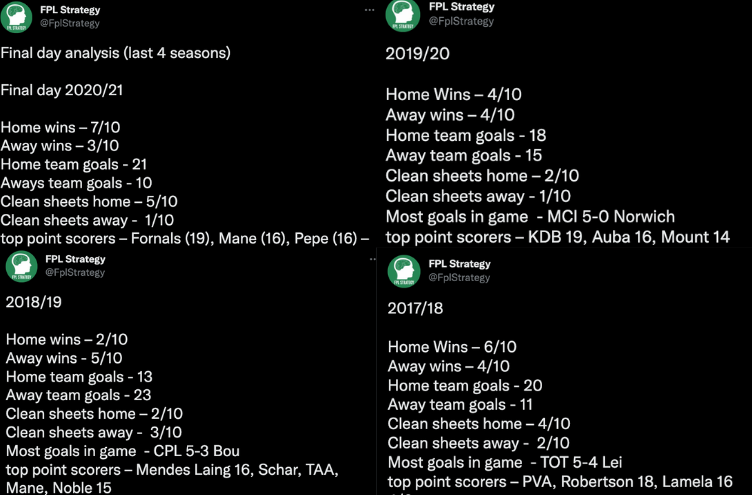This screenshot has width=752, height=495.
Task: Click the 'Final day analysis (last 4 seasons)' text
Action: coord(115,53)
